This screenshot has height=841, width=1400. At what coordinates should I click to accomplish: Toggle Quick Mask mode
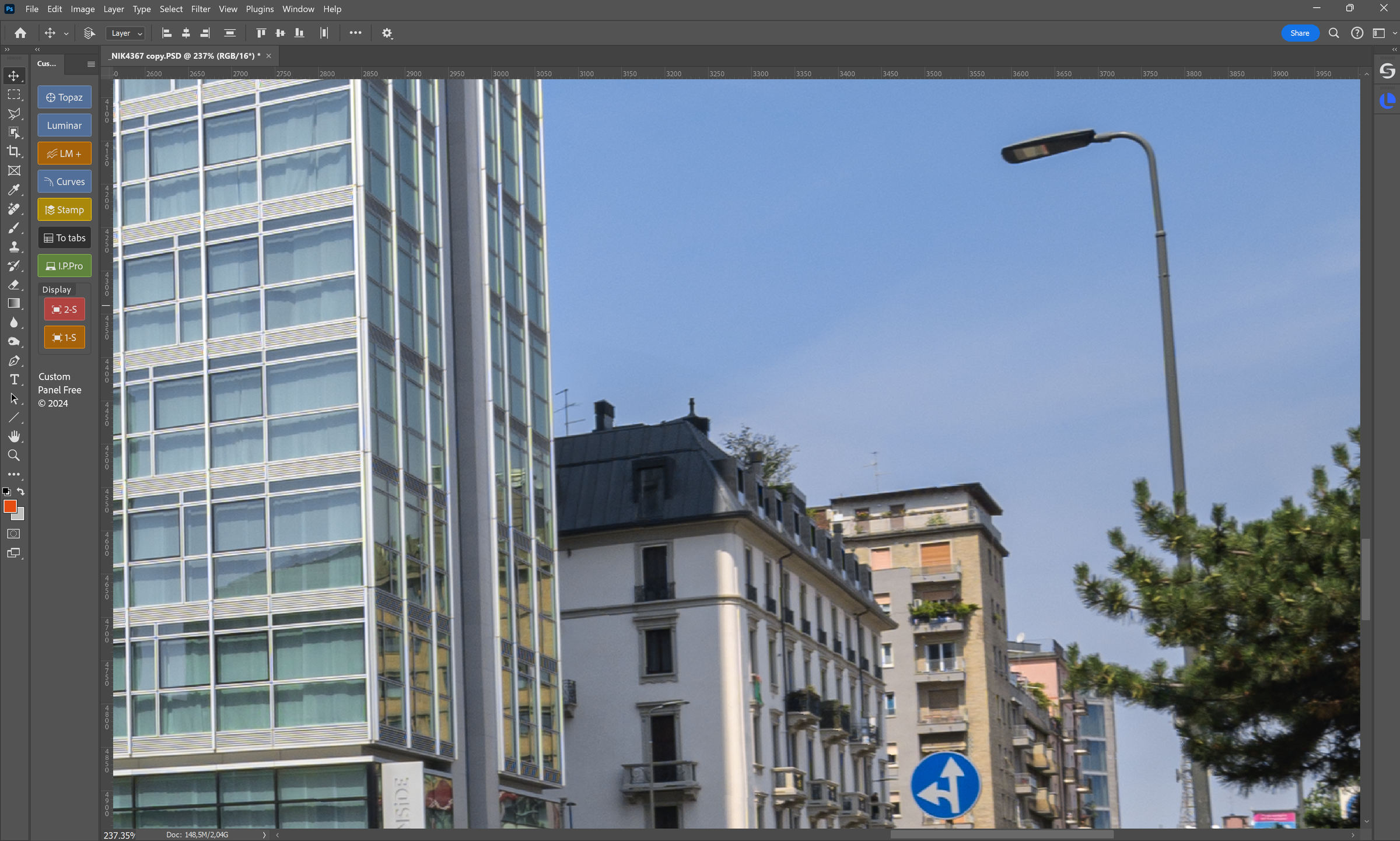click(14, 533)
